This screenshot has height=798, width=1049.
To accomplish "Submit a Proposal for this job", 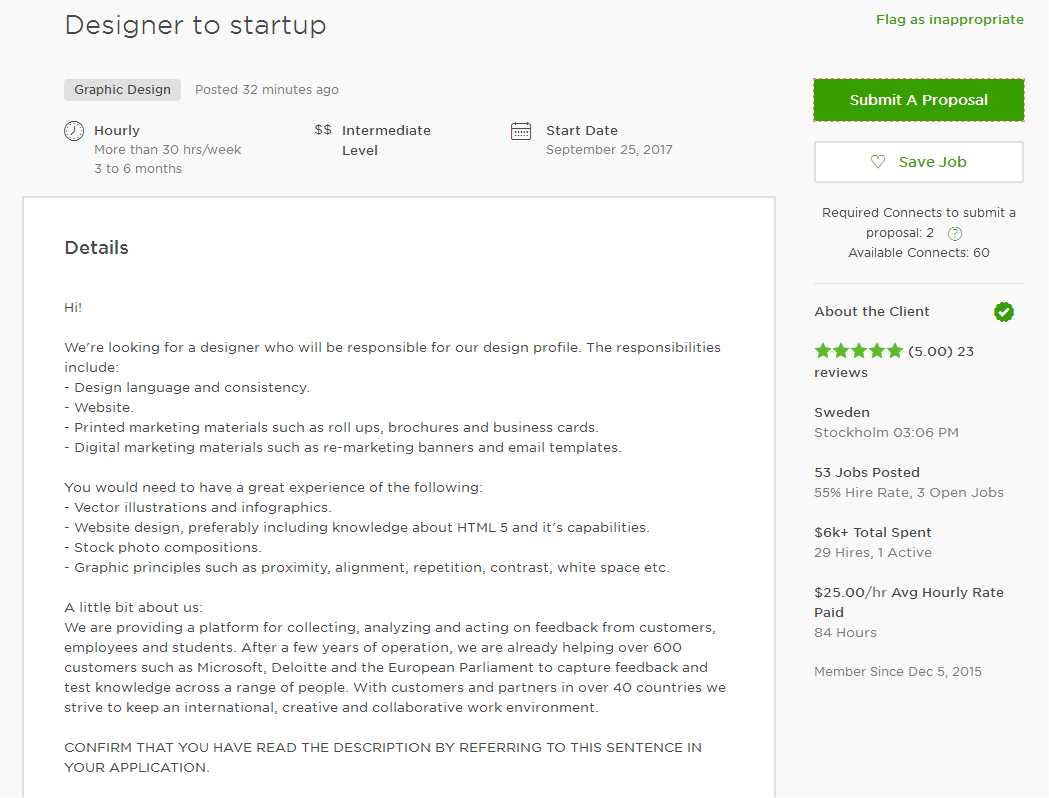I will pos(917,100).
